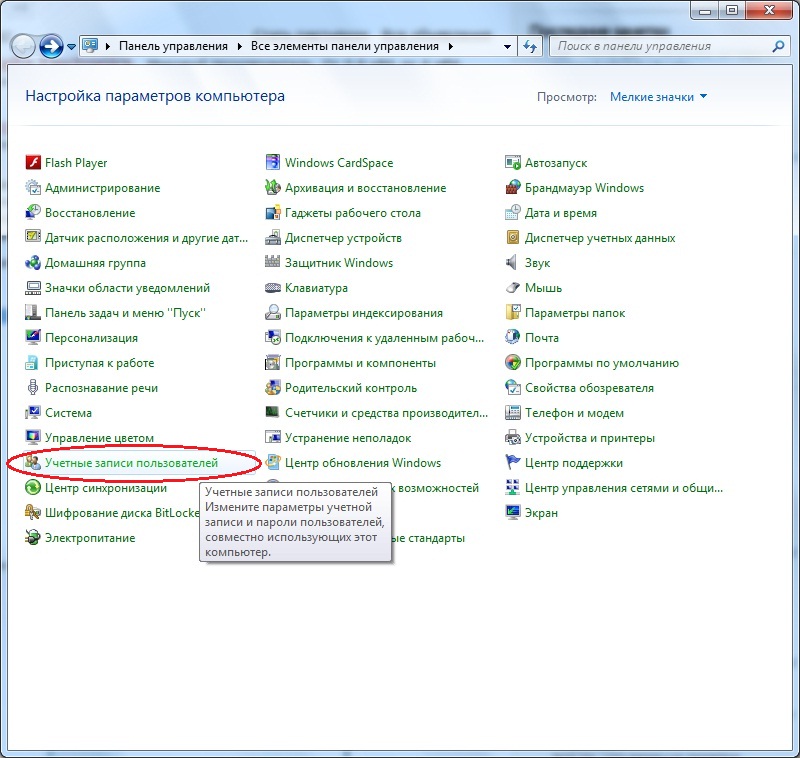The height and width of the screenshot is (758, 800).
Task: Open the Мелкие значки view dropdown
Action: point(658,97)
